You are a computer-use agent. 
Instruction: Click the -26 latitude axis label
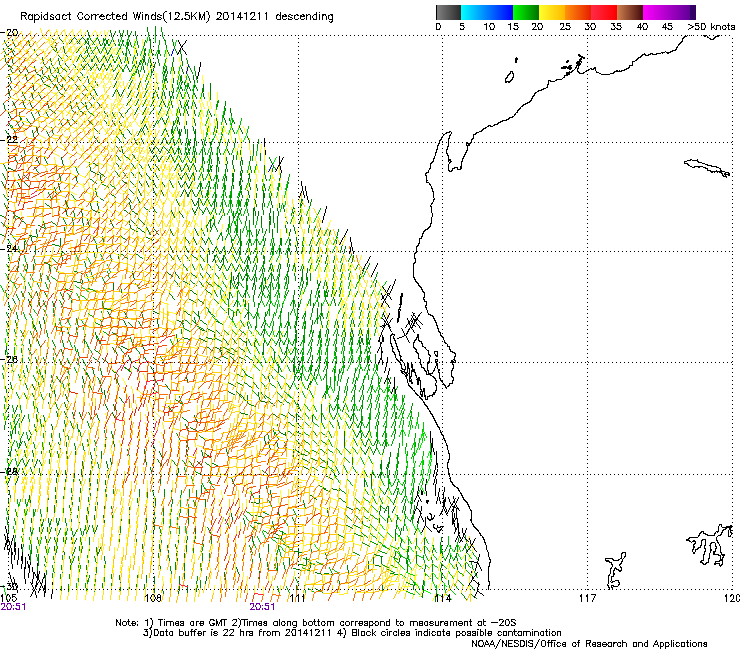coord(9,359)
